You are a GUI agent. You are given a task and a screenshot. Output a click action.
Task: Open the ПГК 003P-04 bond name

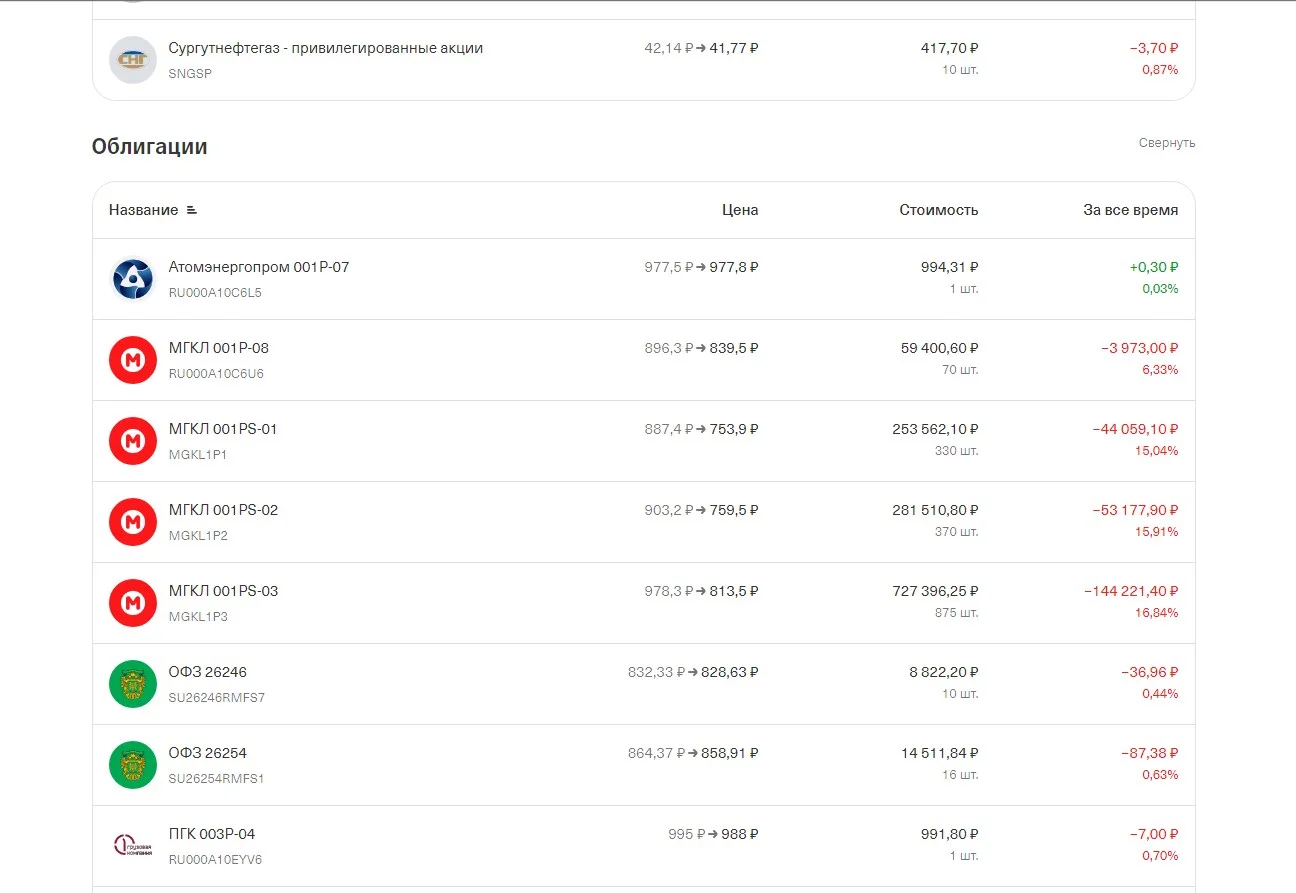(212, 834)
